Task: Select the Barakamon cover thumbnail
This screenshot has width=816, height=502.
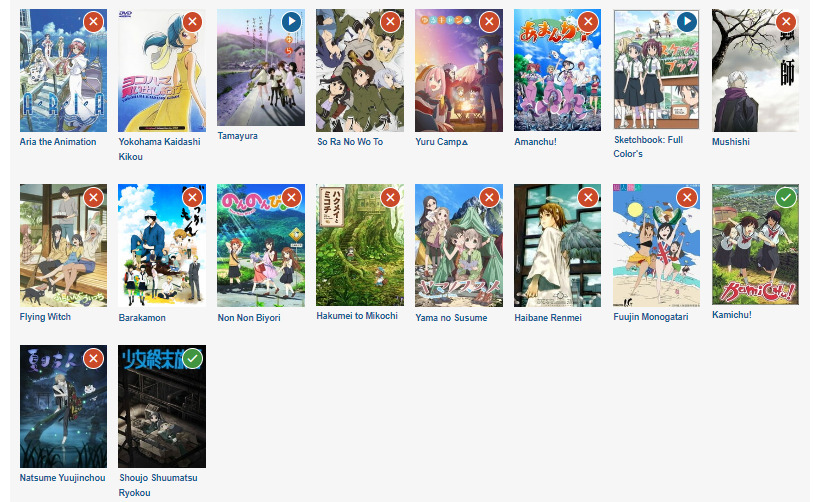Action: pyautogui.click(x=162, y=245)
